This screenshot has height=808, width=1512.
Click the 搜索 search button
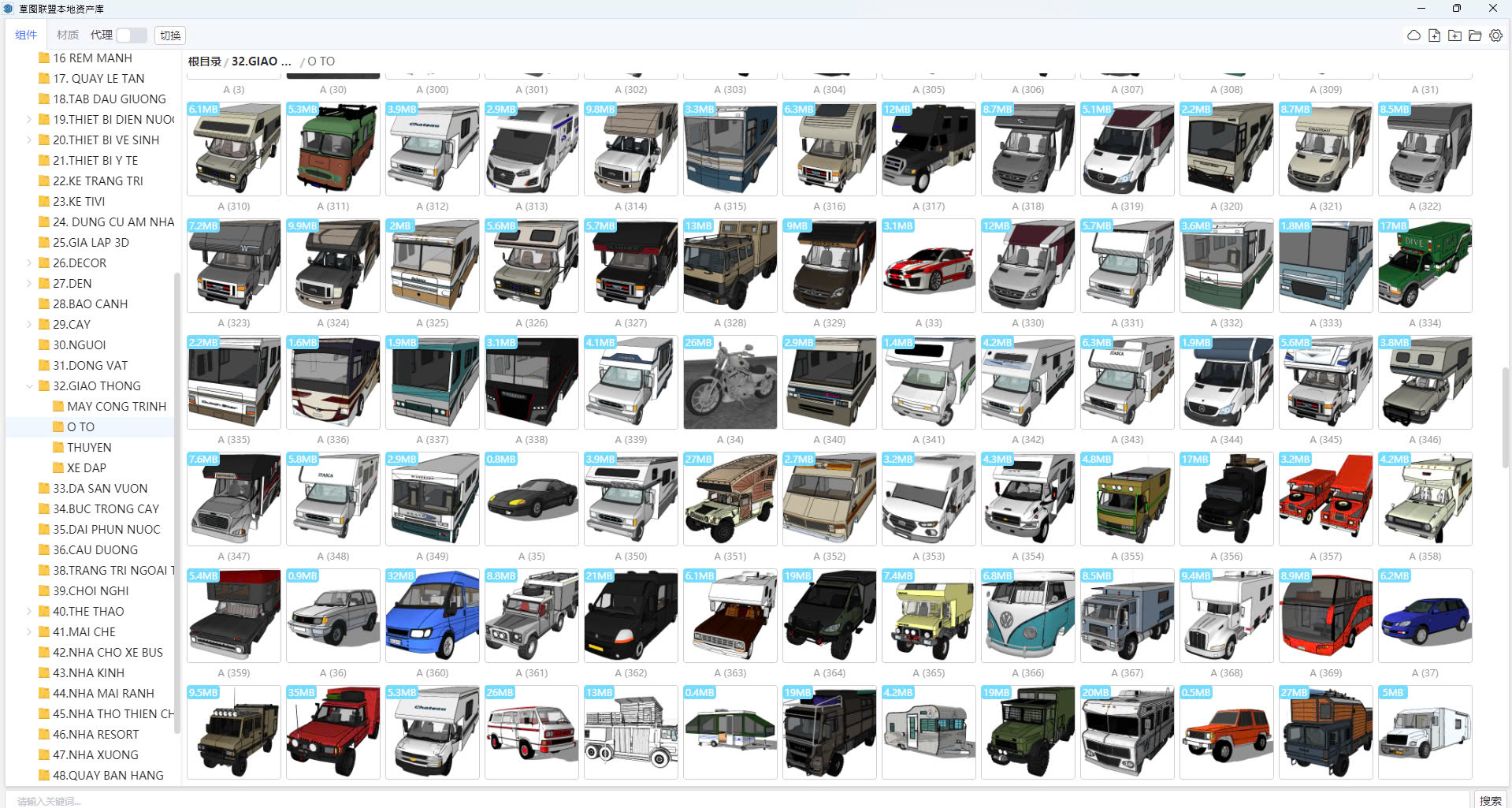[x=1490, y=800]
